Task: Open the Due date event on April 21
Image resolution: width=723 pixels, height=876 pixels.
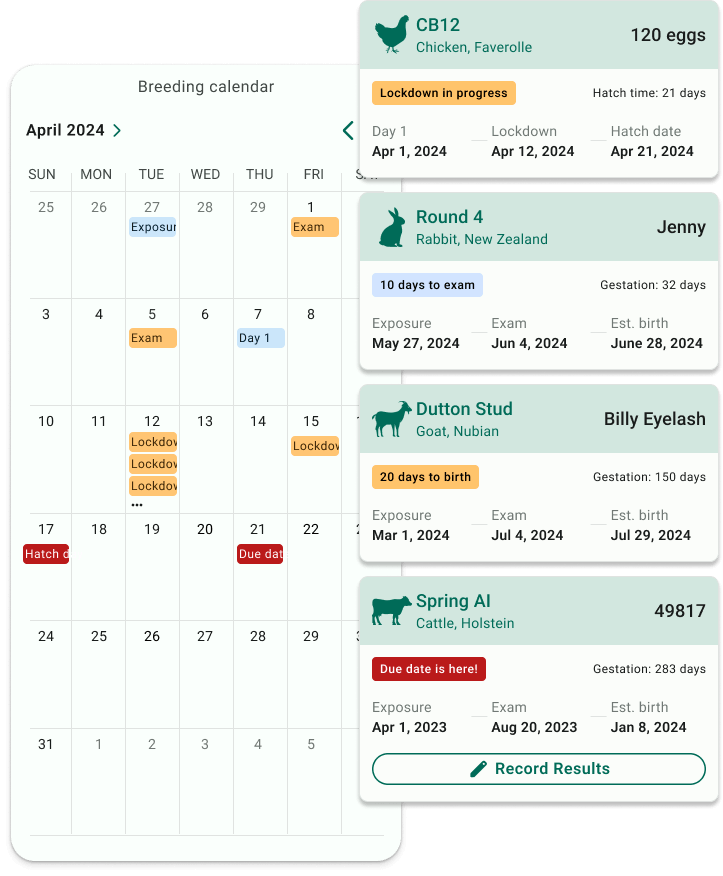Action: [x=260, y=554]
